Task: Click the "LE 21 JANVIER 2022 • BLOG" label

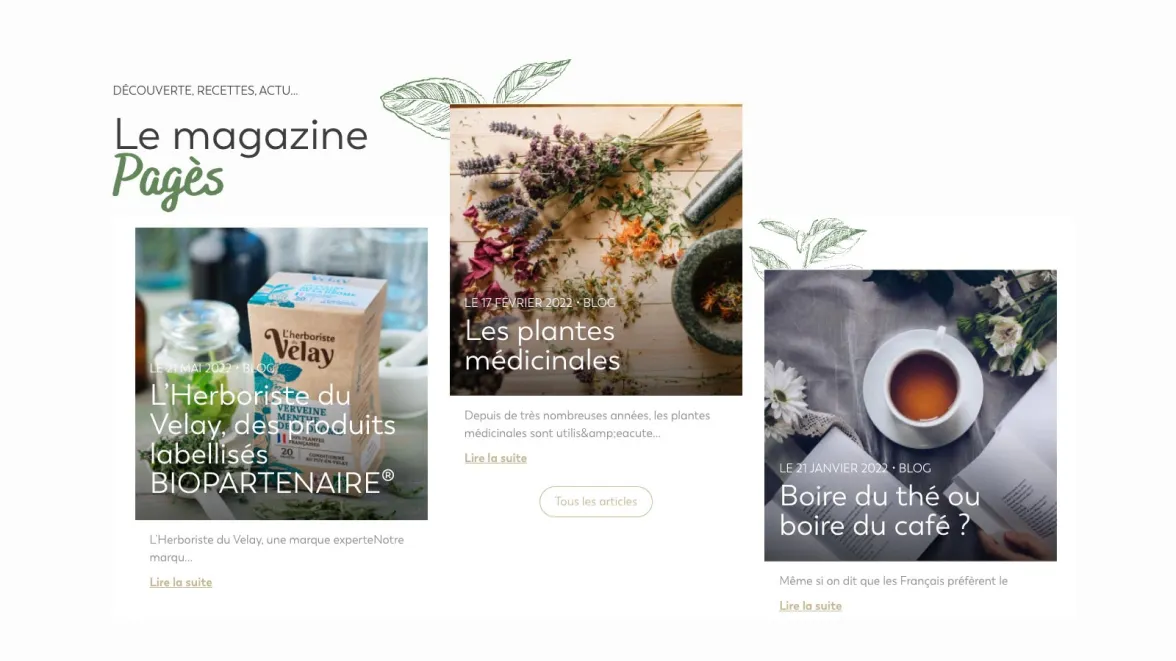Action: click(855, 468)
